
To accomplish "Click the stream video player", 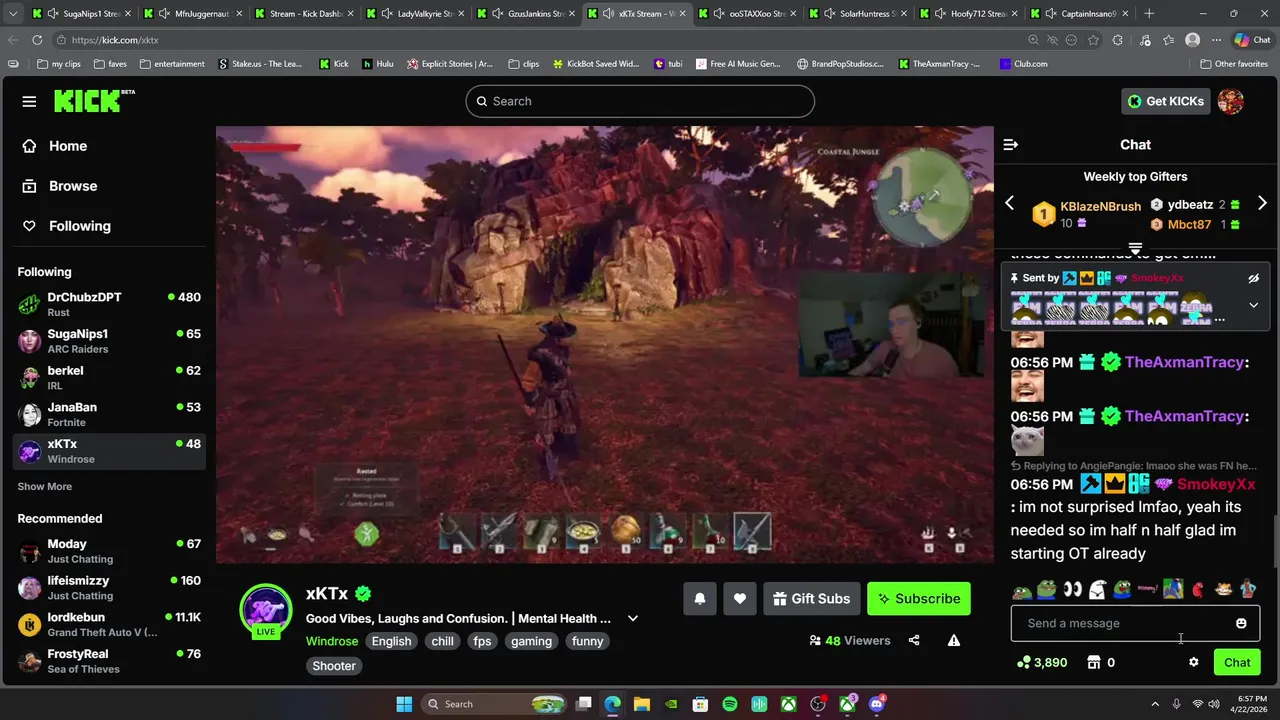I will pyautogui.click(x=605, y=345).
